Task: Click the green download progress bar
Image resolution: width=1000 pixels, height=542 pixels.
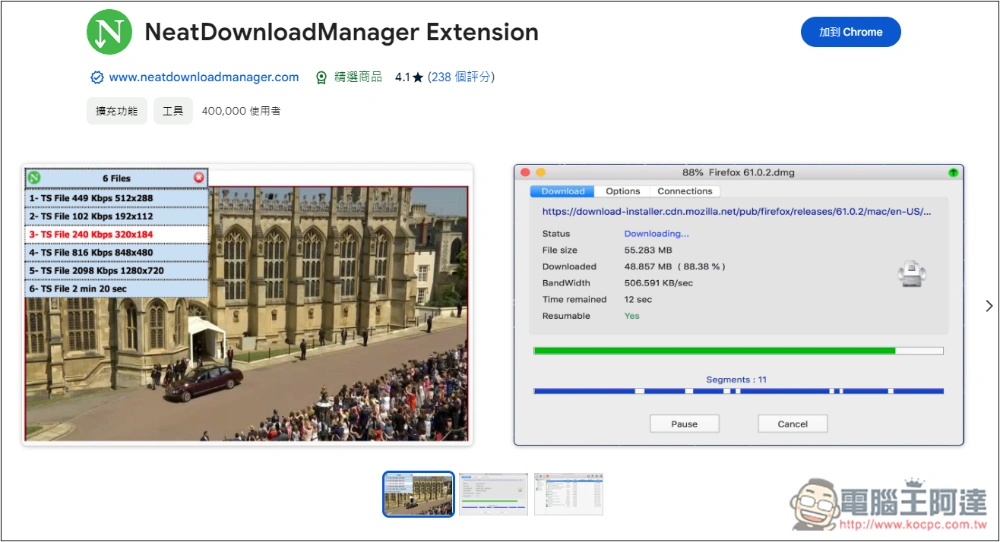Action: (738, 351)
